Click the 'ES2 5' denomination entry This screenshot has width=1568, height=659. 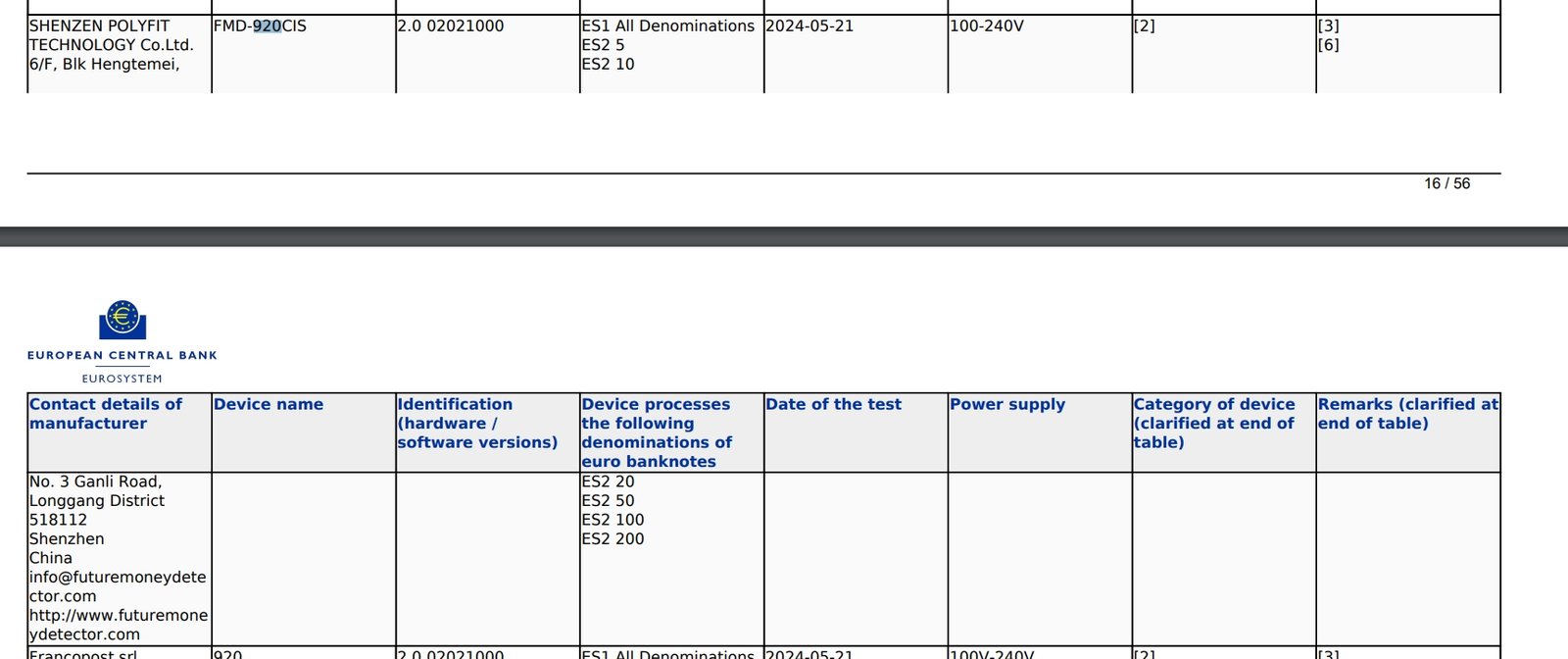[x=603, y=45]
